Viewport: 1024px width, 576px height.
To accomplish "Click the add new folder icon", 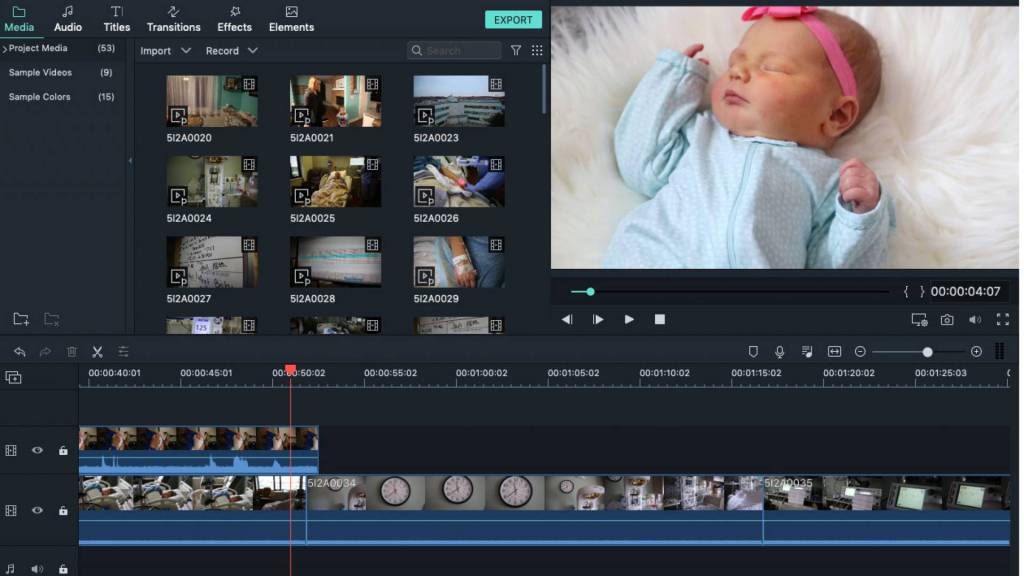I will tap(21, 319).
